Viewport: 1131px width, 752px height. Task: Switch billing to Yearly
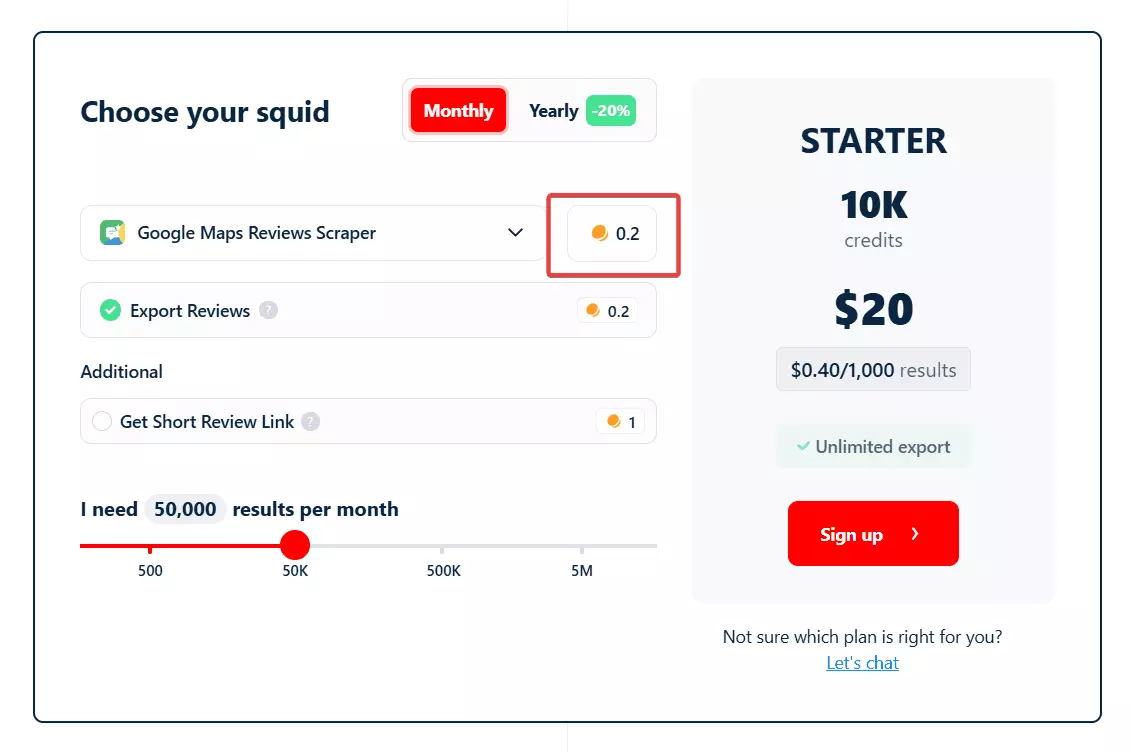(x=553, y=111)
